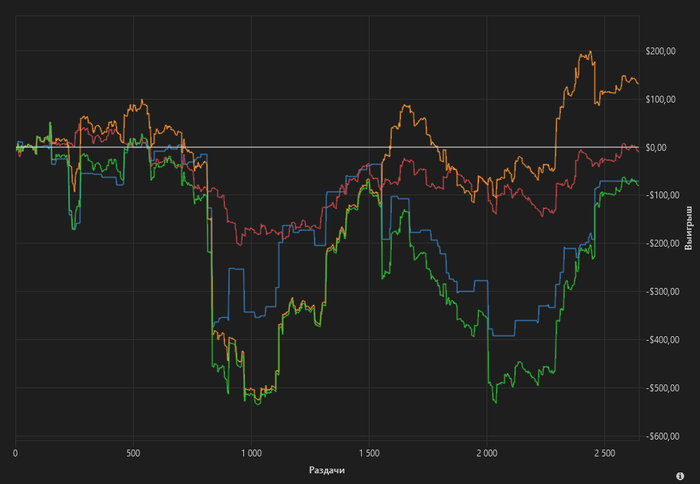This screenshot has height=484, width=700.
Task: Click the 1 000 label on the x-axis
Action: tap(251, 454)
